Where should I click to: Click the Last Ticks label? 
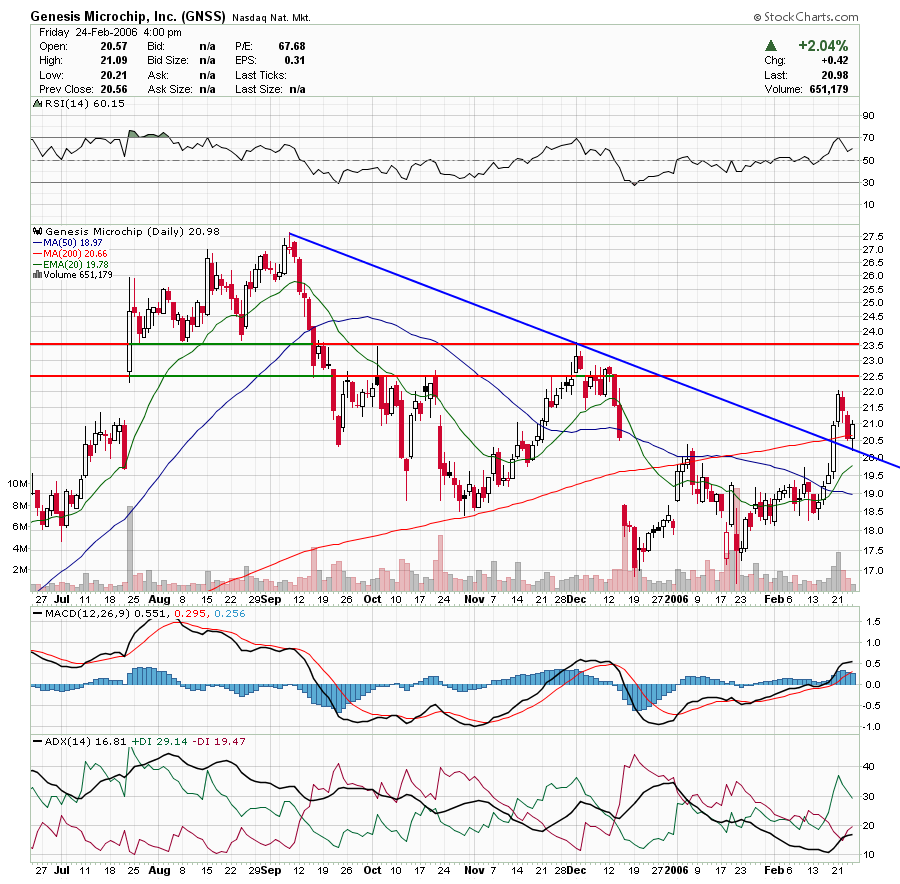tap(261, 75)
